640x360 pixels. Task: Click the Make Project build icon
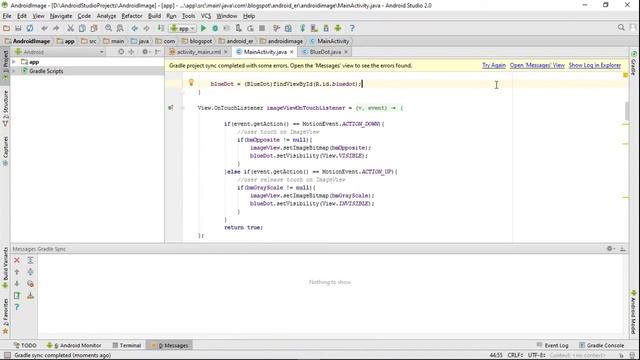pos(160,28)
